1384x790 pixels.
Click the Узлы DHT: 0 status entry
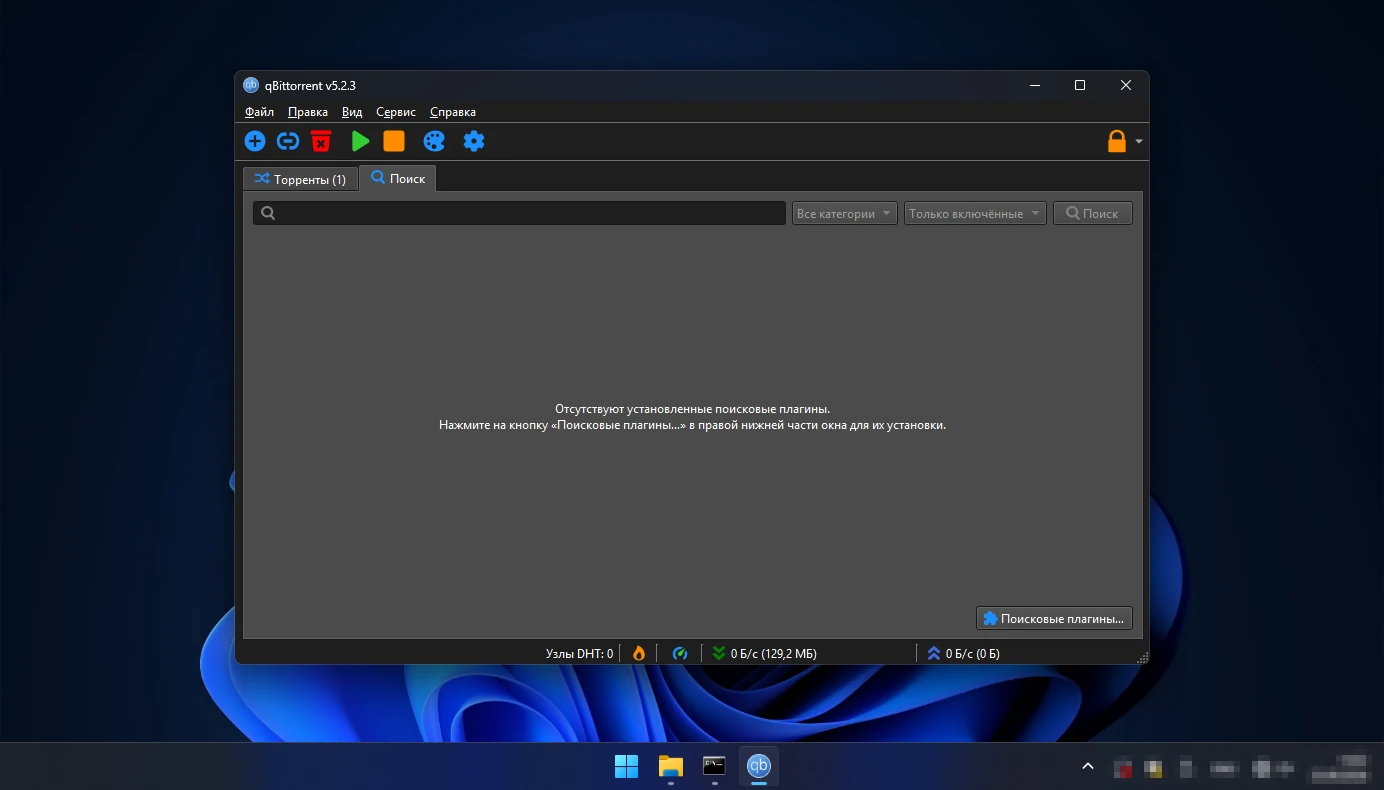(x=579, y=653)
